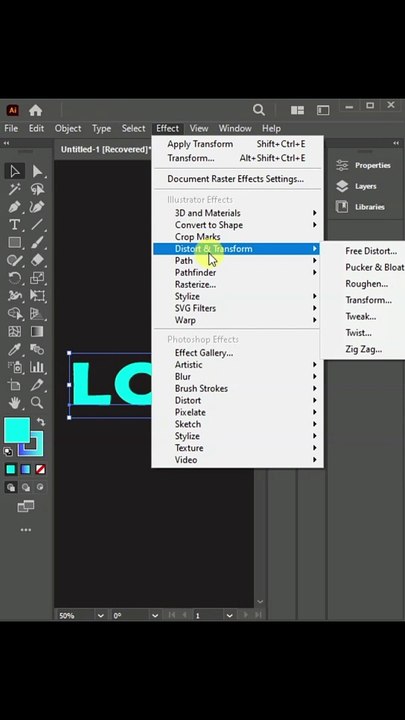Select the Rectangle tool
This screenshot has width=405, height=720.
[15, 242]
